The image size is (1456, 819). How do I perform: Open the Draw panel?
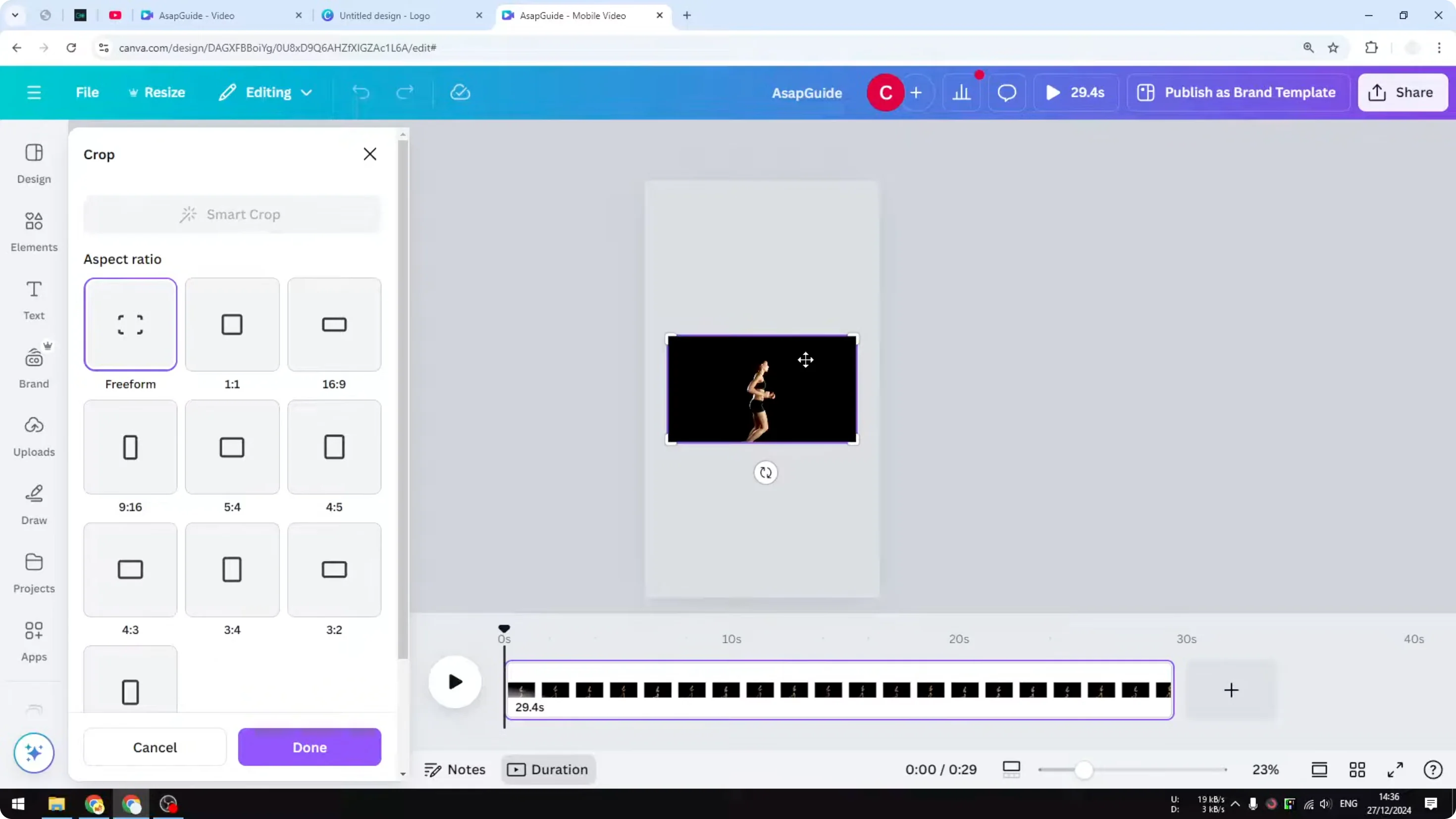(x=33, y=504)
